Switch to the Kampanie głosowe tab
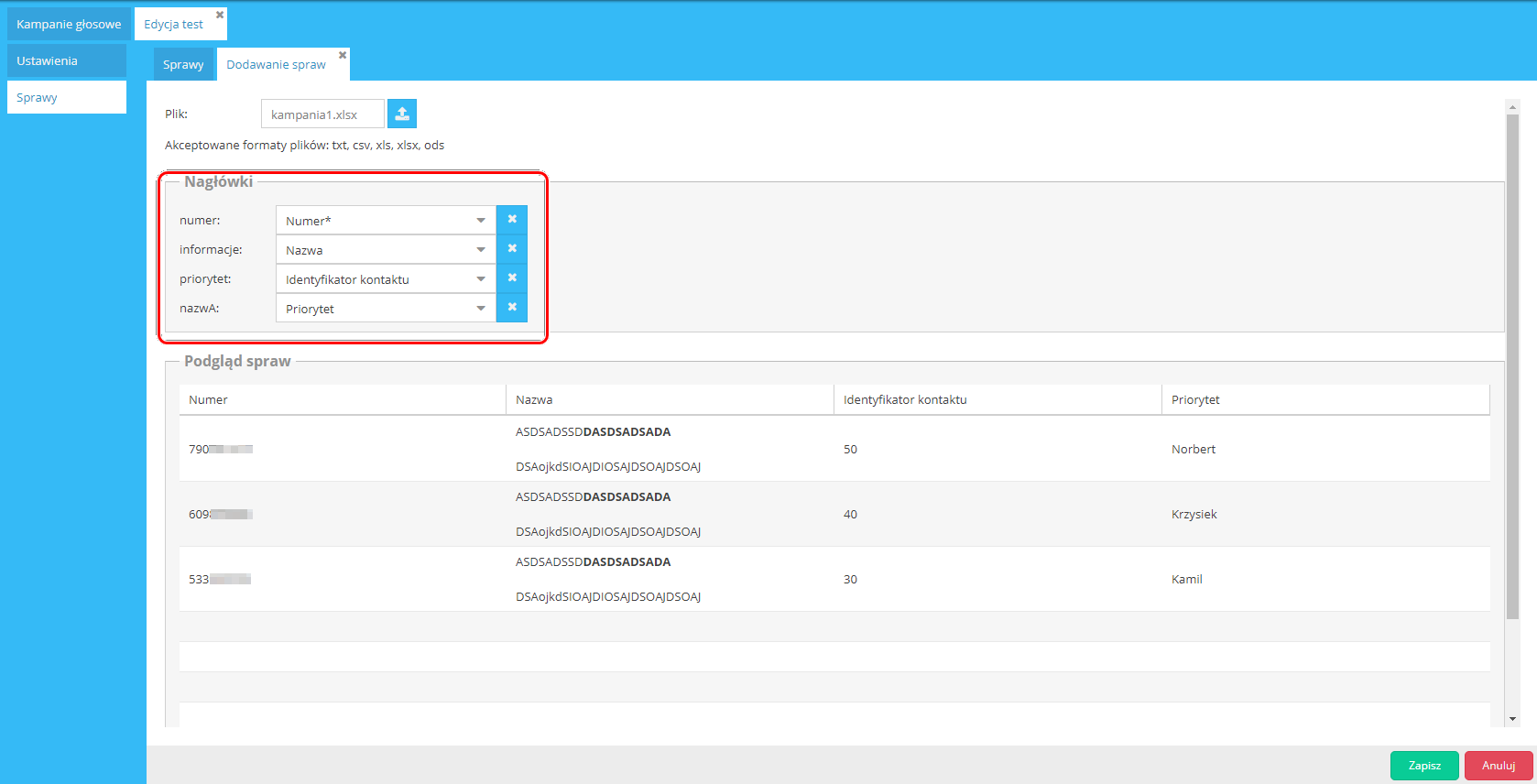 click(x=69, y=24)
